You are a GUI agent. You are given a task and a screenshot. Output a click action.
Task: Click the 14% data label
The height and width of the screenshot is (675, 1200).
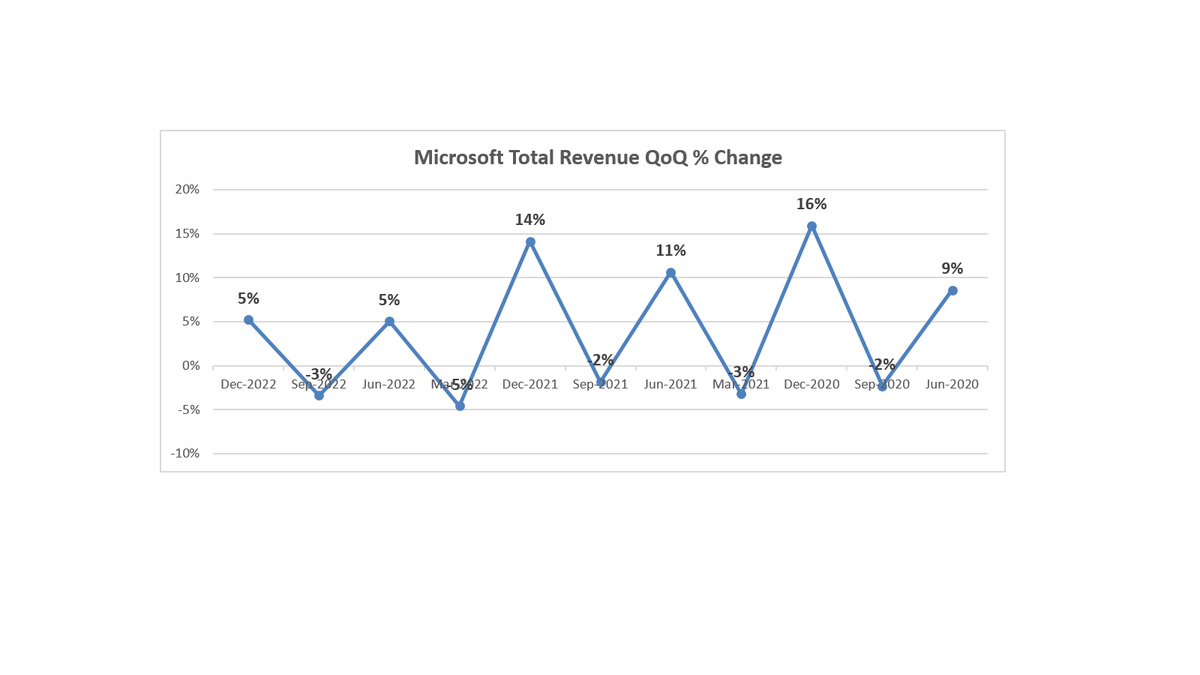pyautogui.click(x=530, y=220)
